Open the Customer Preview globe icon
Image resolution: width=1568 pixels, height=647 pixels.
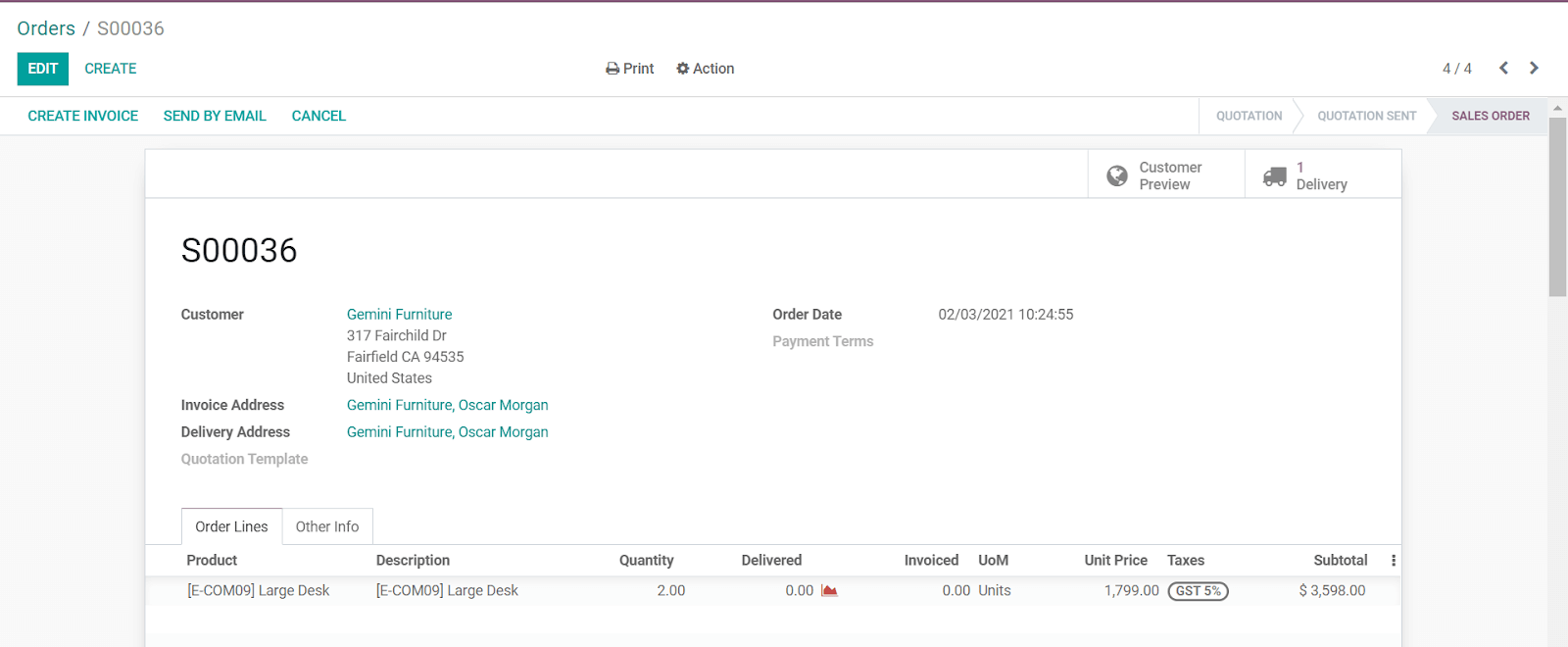(1116, 175)
